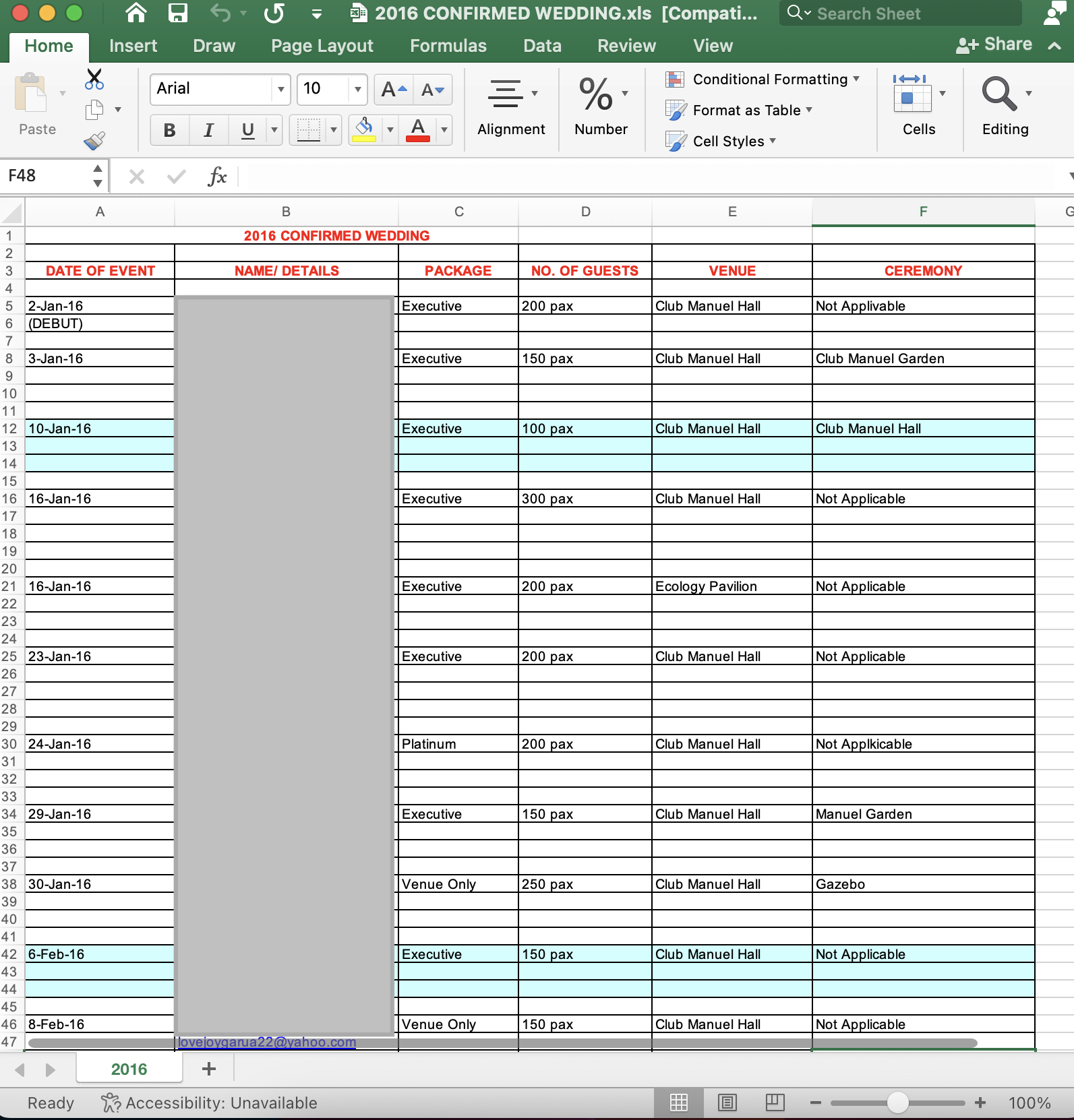The height and width of the screenshot is (1120, 1074).
Task: Open the Formulas tab
Action: 448,46
